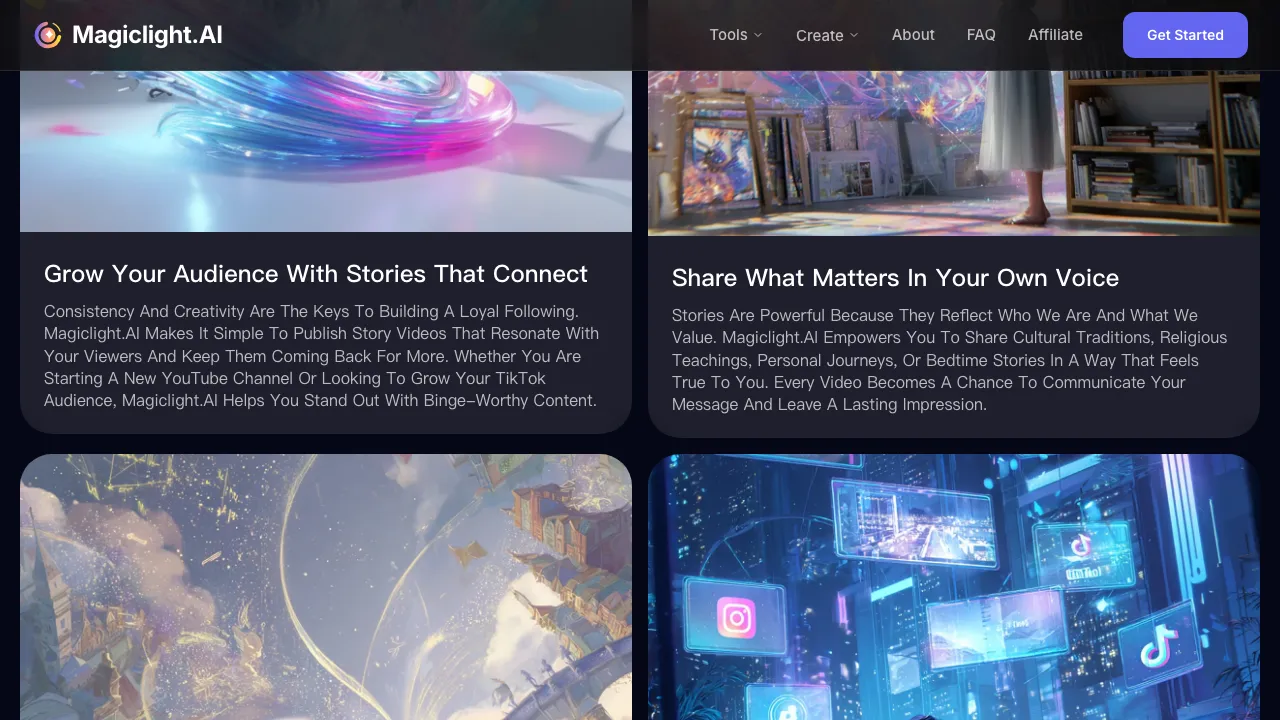Go to the About page
This screenshot has width=1280, height=720.
[913, 35]
